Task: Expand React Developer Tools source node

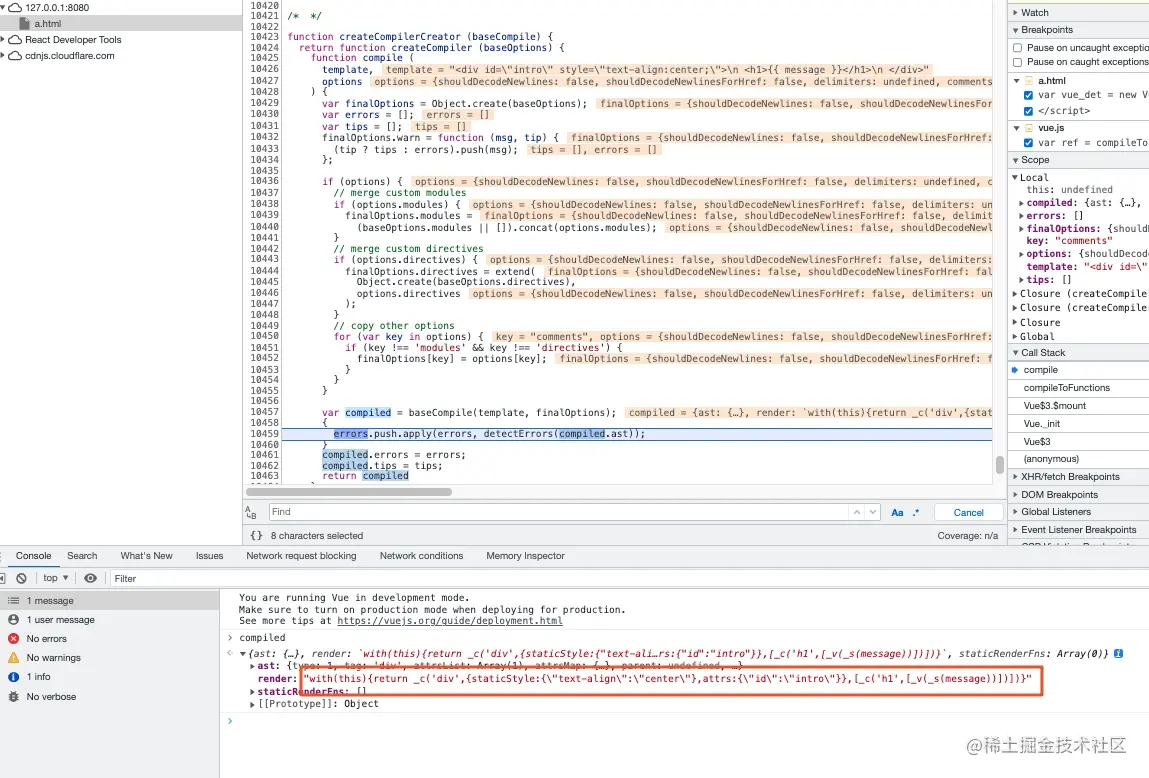Action: tap(3, 40)
